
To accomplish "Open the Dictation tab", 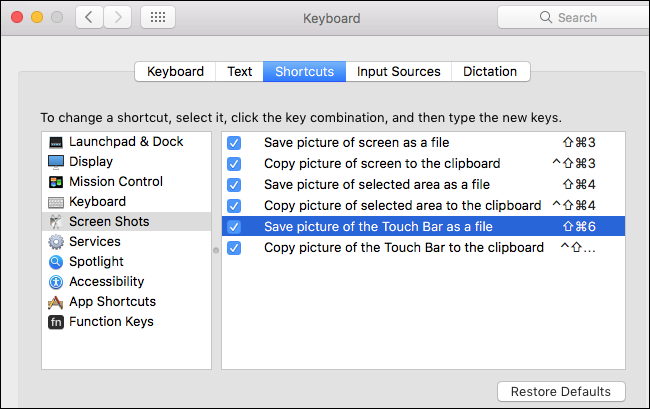I will tap(490, 71).
